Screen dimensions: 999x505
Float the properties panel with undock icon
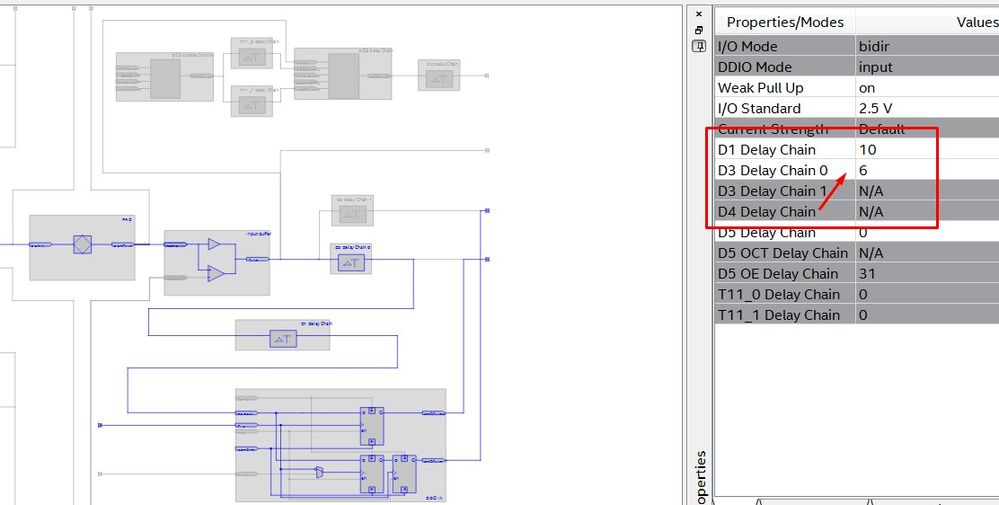[699, 30]
